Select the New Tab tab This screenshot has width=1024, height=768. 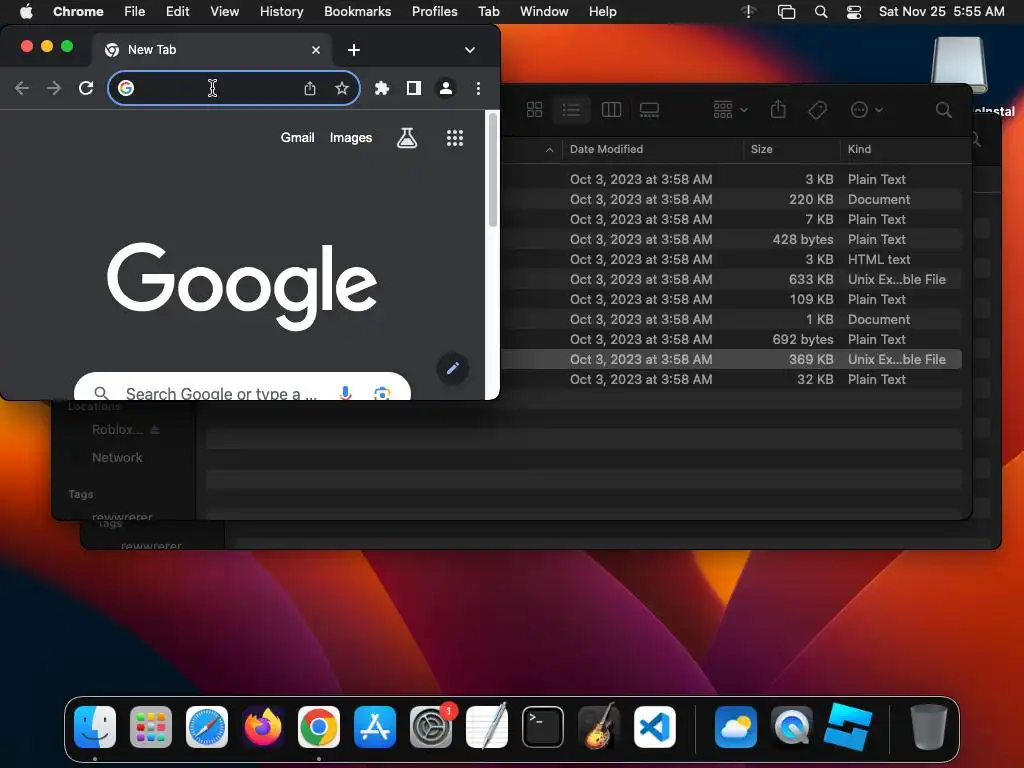pos(212,50)
